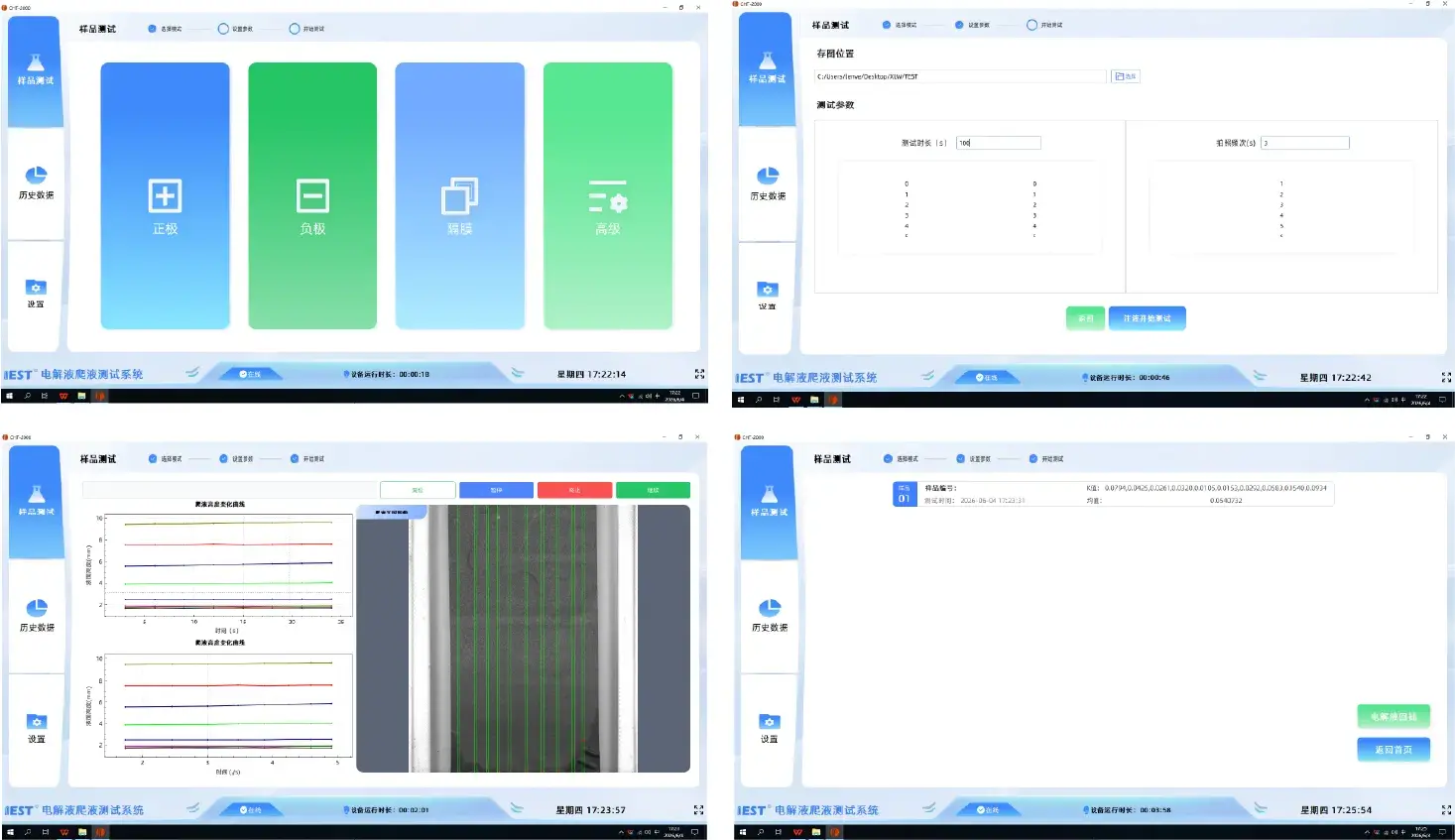The width and height of the screenshot is (1455, 840).
Task: Click the red stop button above the camera view
Action: tap(574, 490)
